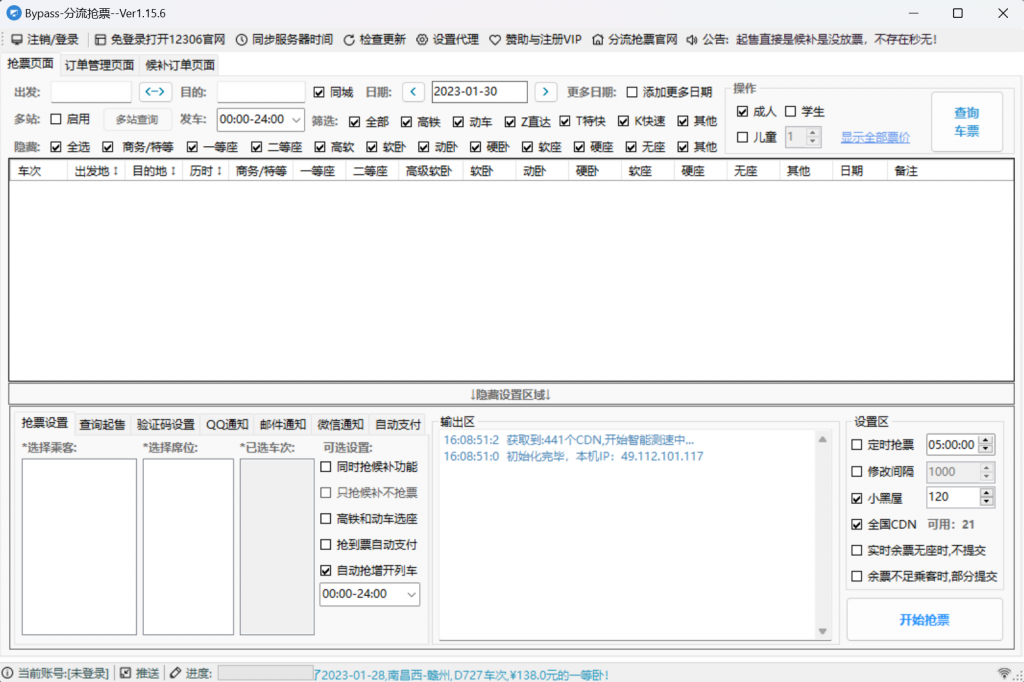Collapse settings via 隐藏设置区域 bar
The height and width of the screenshot is (682, 1024).
[511, 395]
